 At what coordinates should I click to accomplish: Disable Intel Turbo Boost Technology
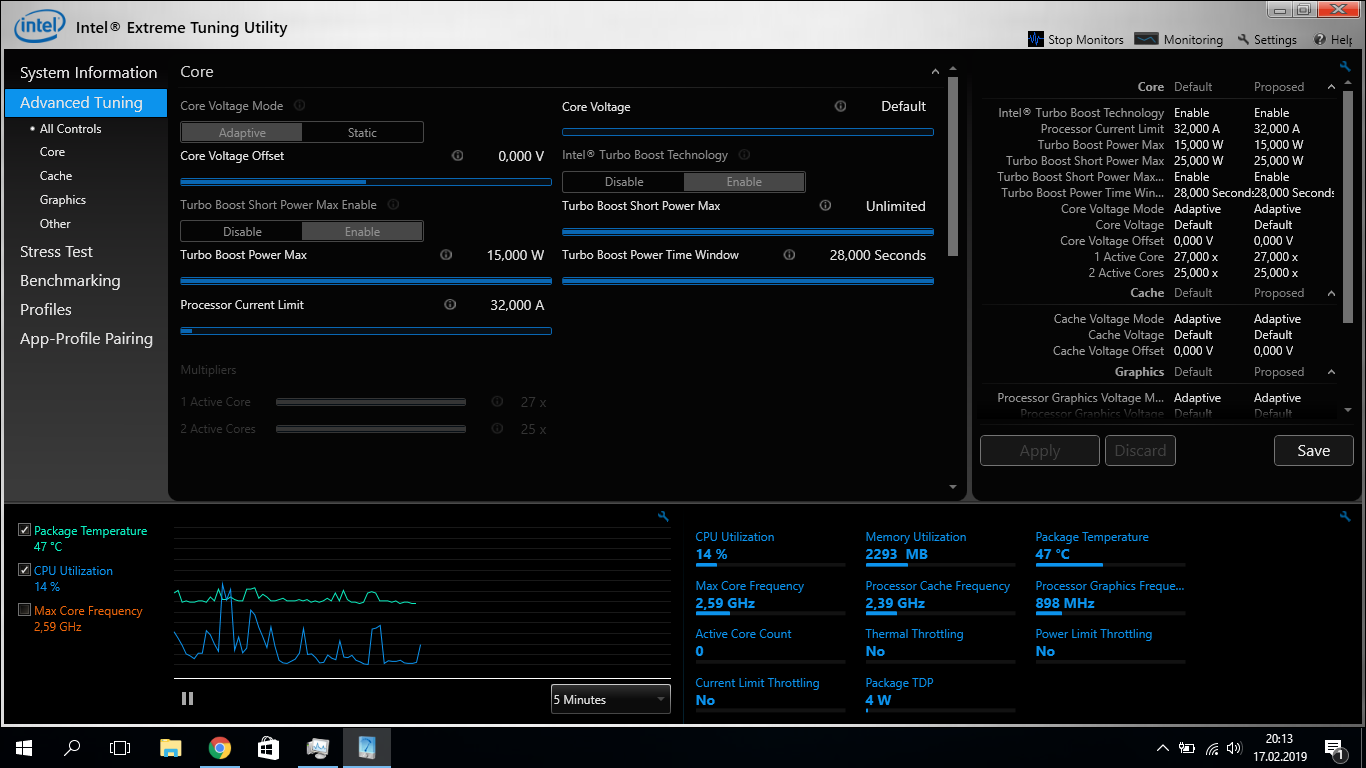tap(624, 181)
